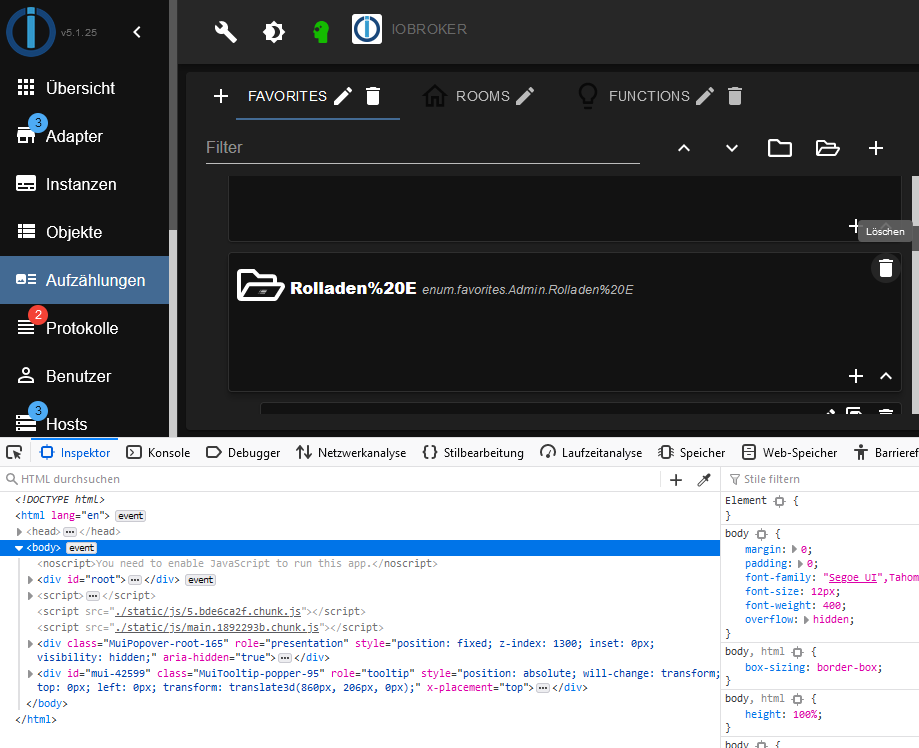Collapse all enums with up chevron in toolbar

[684, 148]
